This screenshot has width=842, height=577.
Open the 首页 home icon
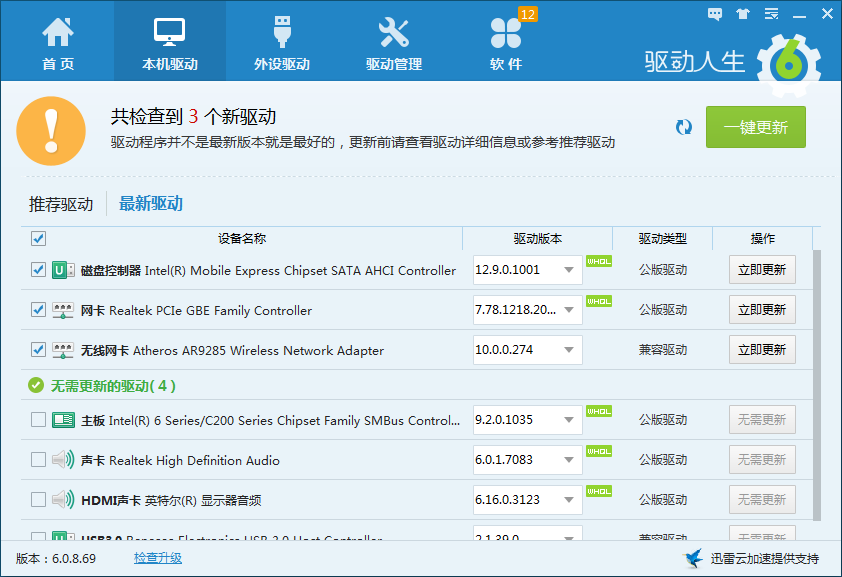pyautogui.click(x=57, y=35)
